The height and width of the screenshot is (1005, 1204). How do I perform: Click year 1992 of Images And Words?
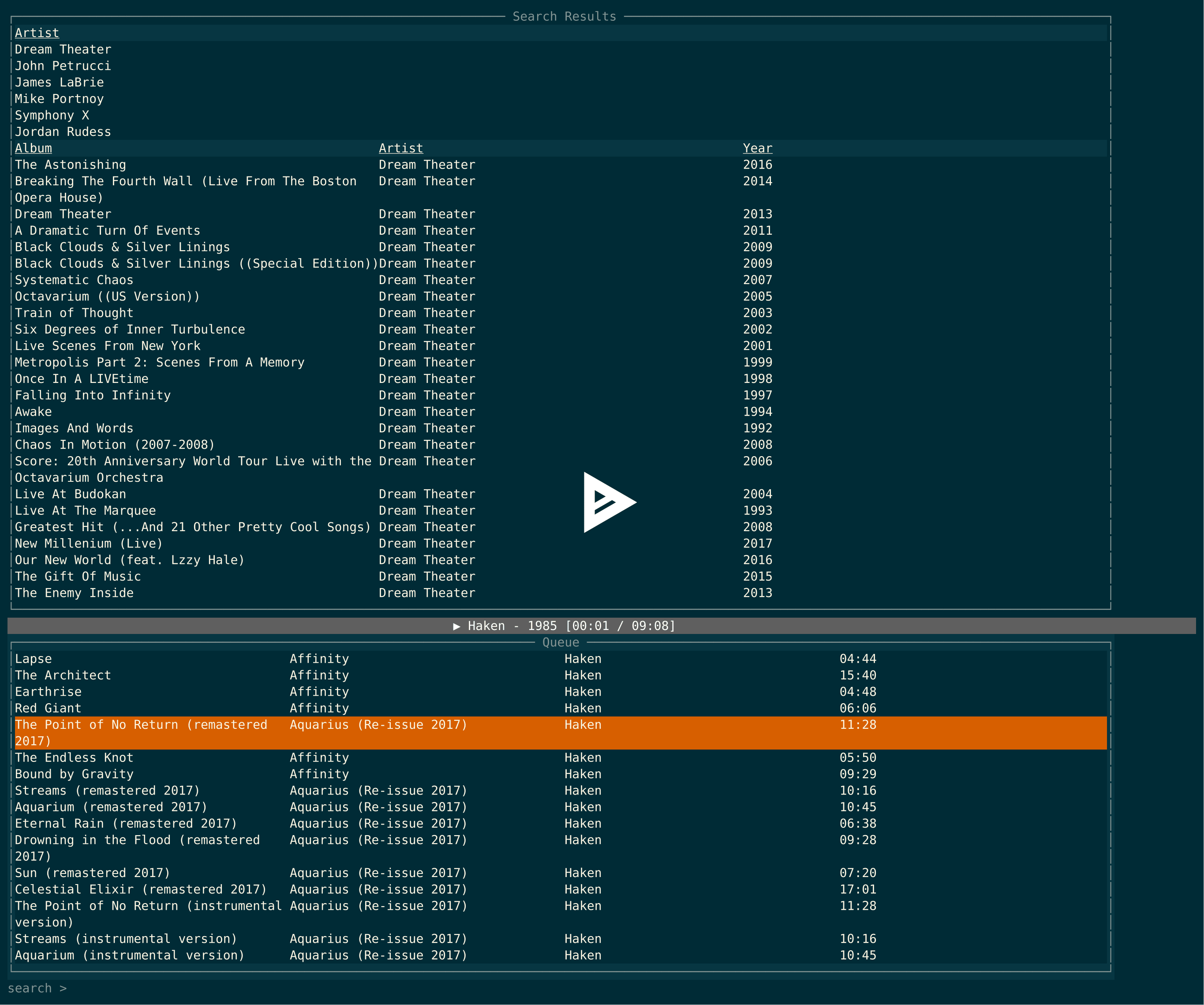[758, 428]
